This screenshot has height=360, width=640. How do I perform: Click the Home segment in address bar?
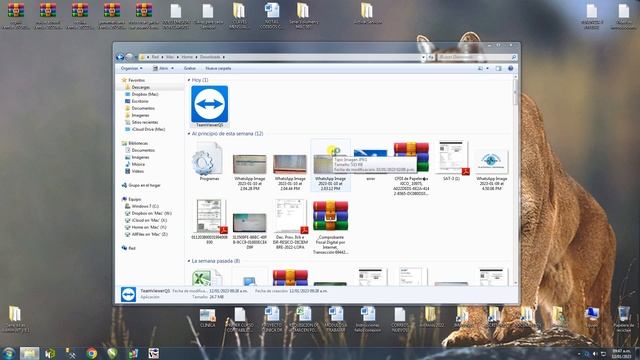(187, 57)
